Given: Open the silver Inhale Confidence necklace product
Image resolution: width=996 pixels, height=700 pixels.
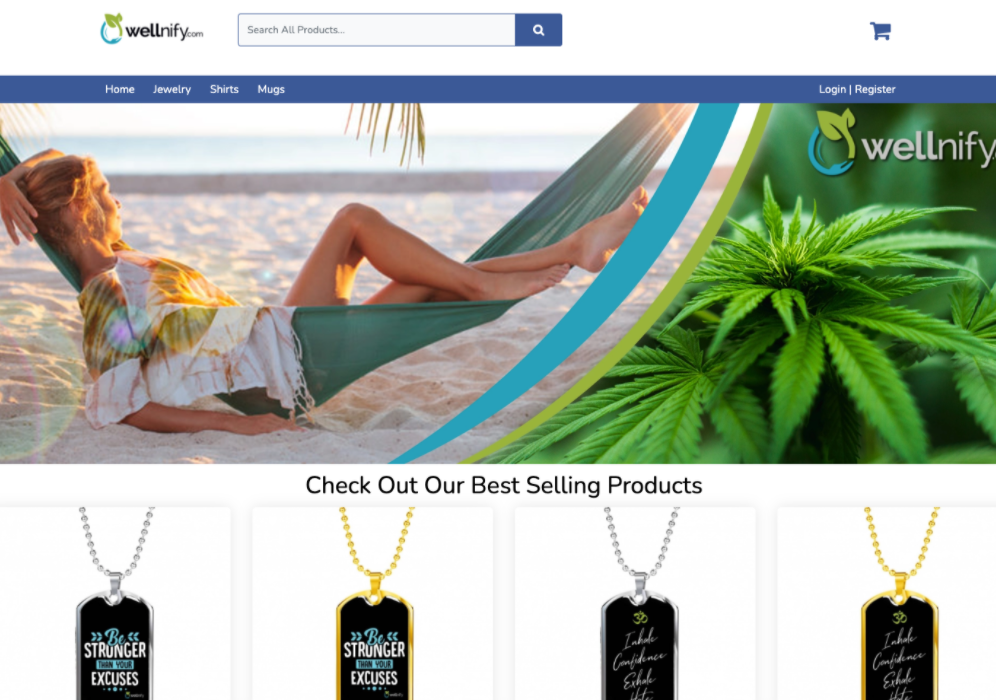Looking at the screenshot, I should tap(635, 603).
